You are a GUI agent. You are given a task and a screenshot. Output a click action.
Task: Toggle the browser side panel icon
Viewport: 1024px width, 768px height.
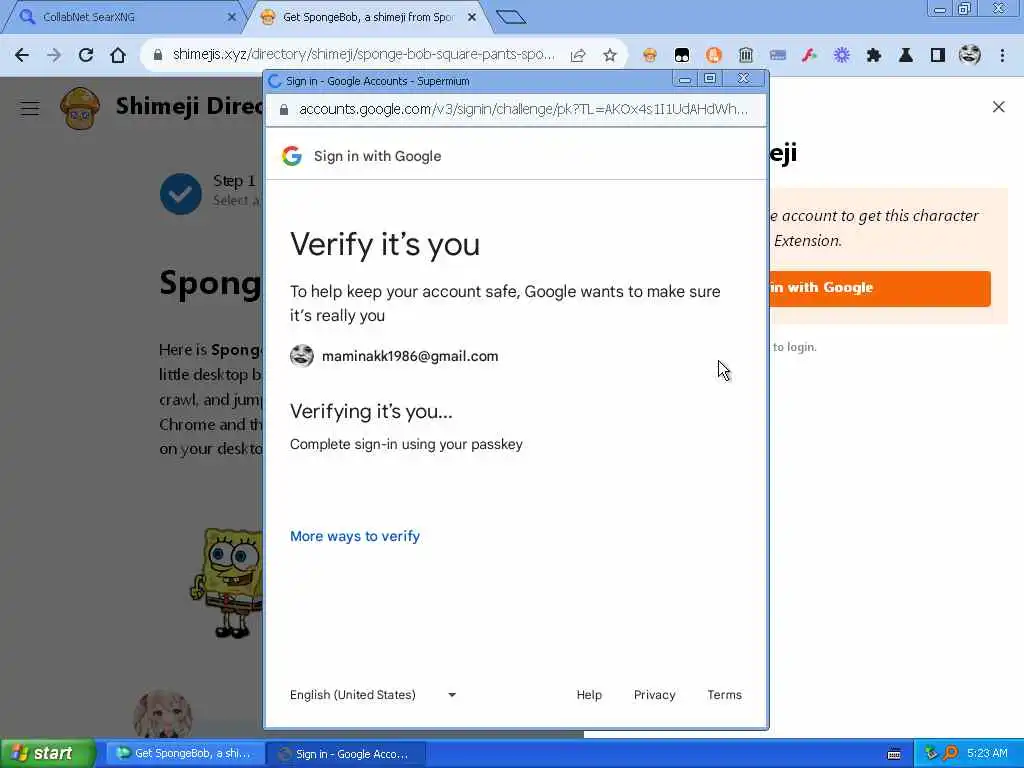[x=938, y=56]
